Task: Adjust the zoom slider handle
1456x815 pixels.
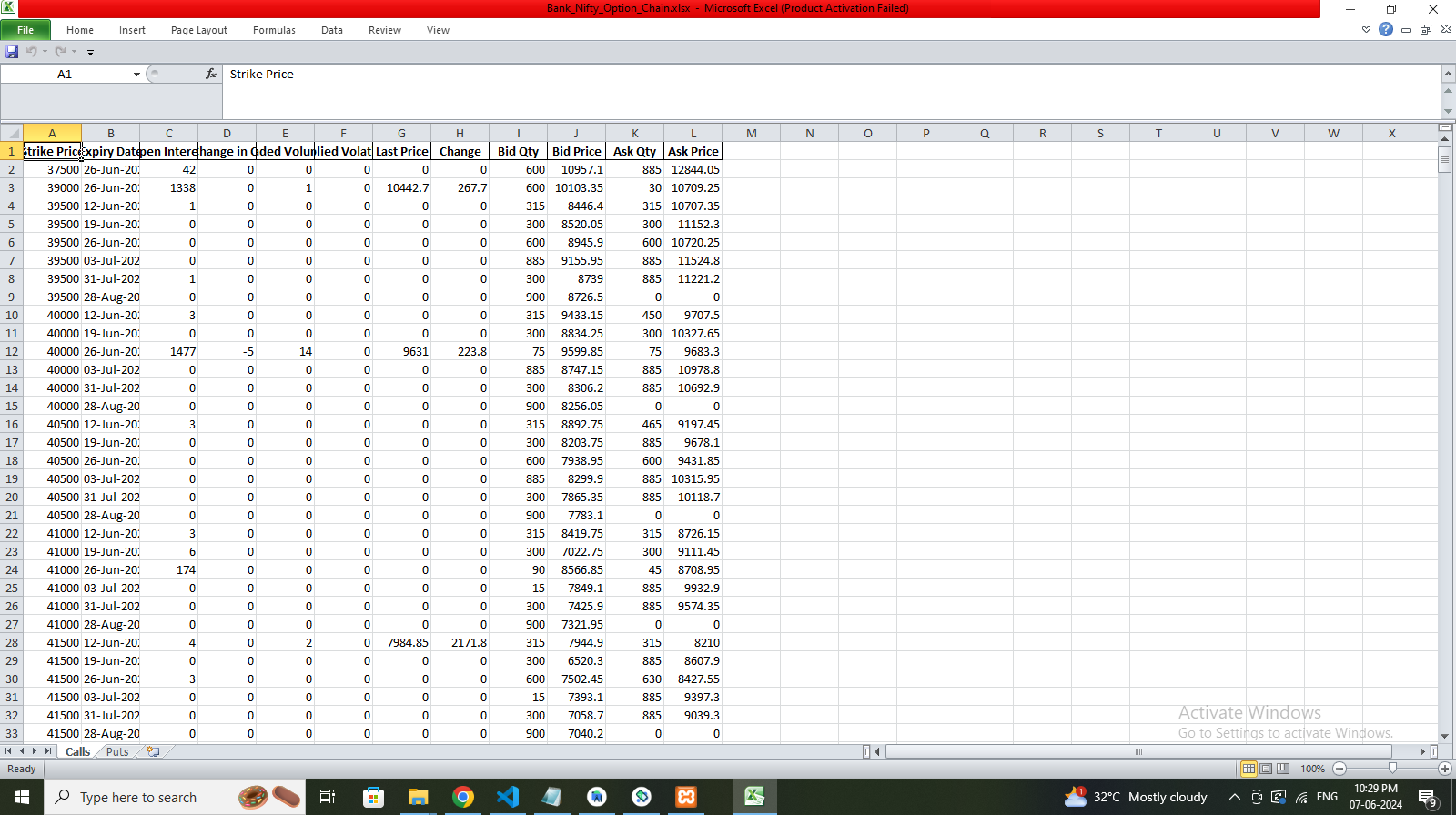Action: point(1392,769)
